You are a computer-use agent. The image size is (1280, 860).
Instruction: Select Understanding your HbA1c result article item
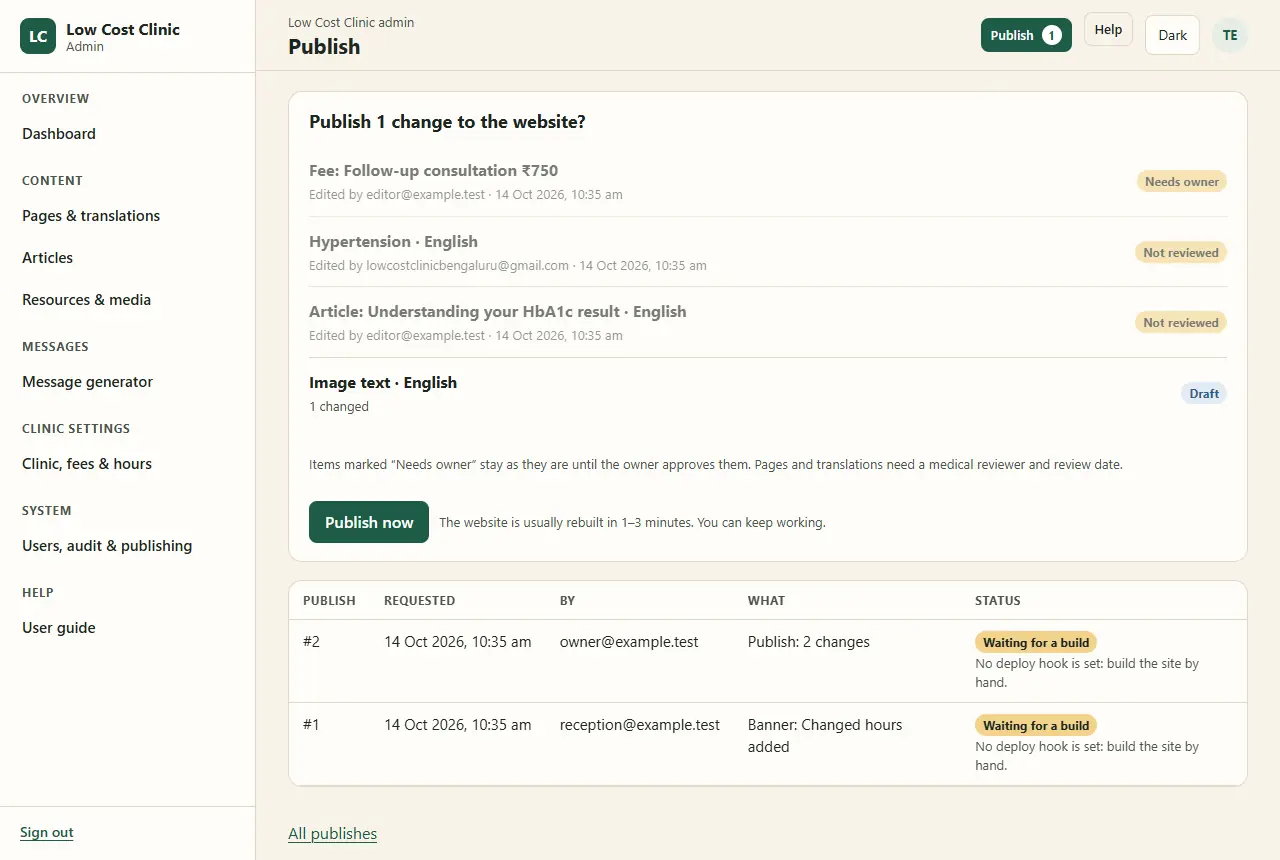768,322
